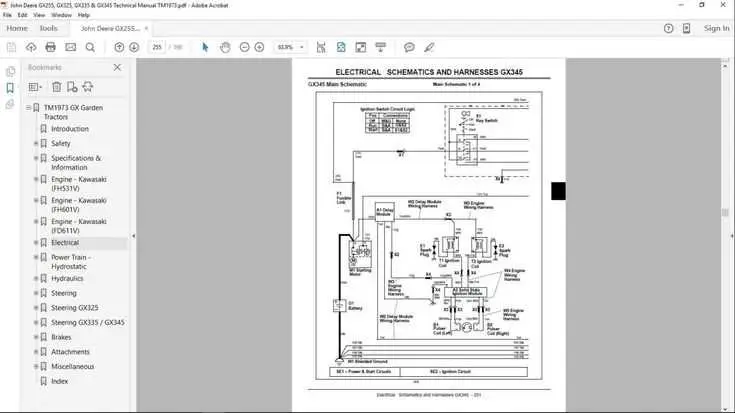
Task: Click the find current bookmark icon
Action: [x=88, y=87]
